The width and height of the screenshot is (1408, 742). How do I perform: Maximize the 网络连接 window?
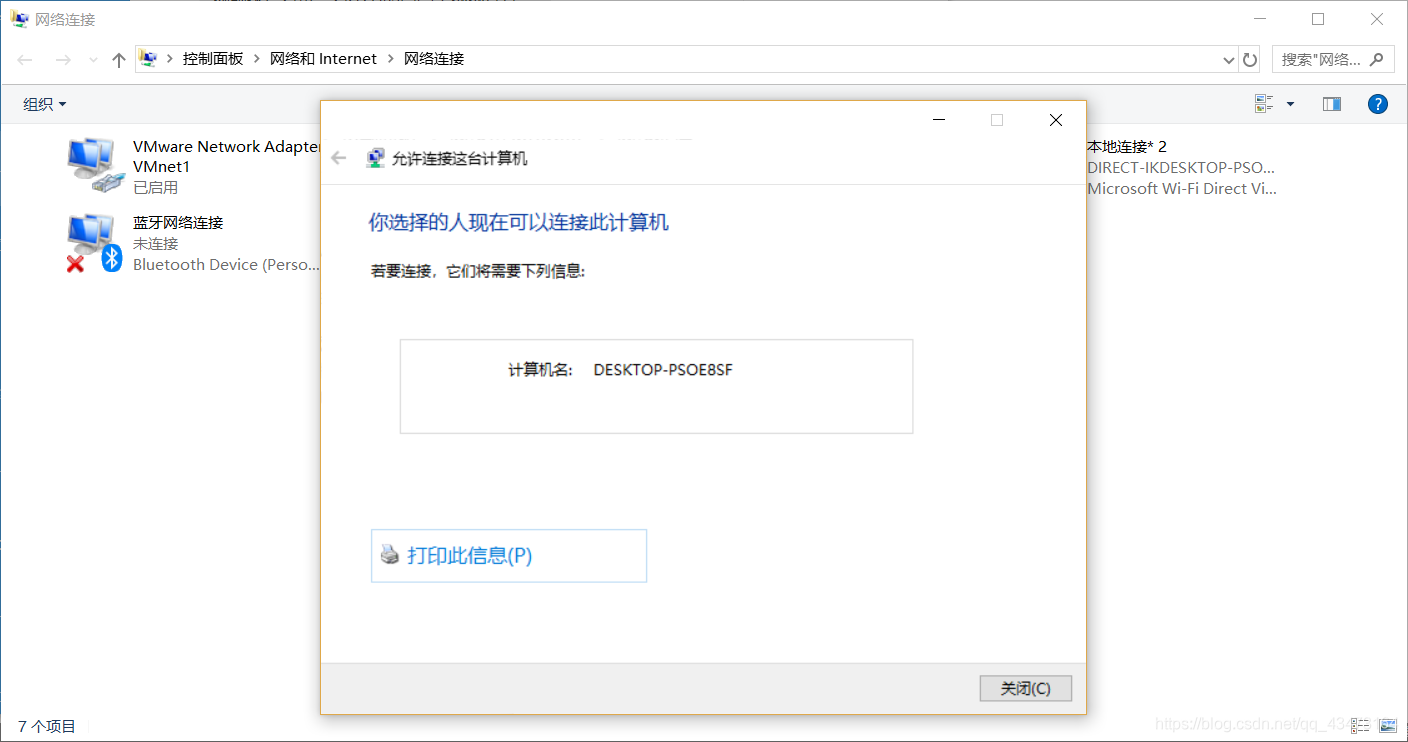point(1318,19)
